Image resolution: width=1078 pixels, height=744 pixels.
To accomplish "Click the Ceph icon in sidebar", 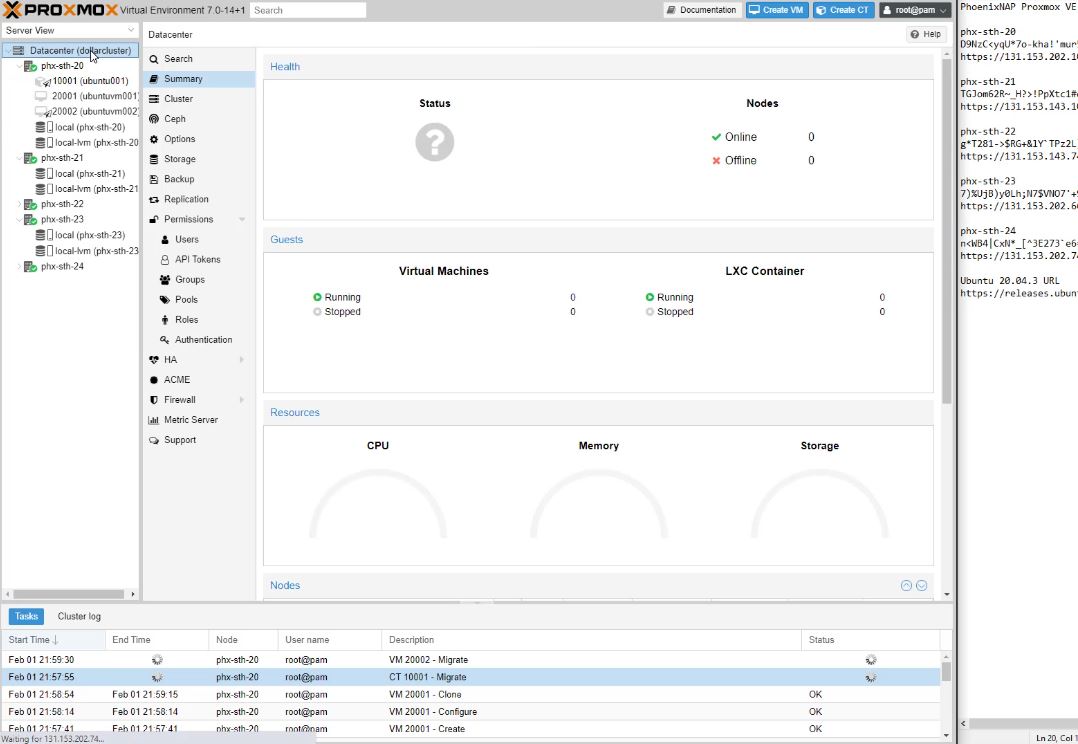I will coord(154,119).
